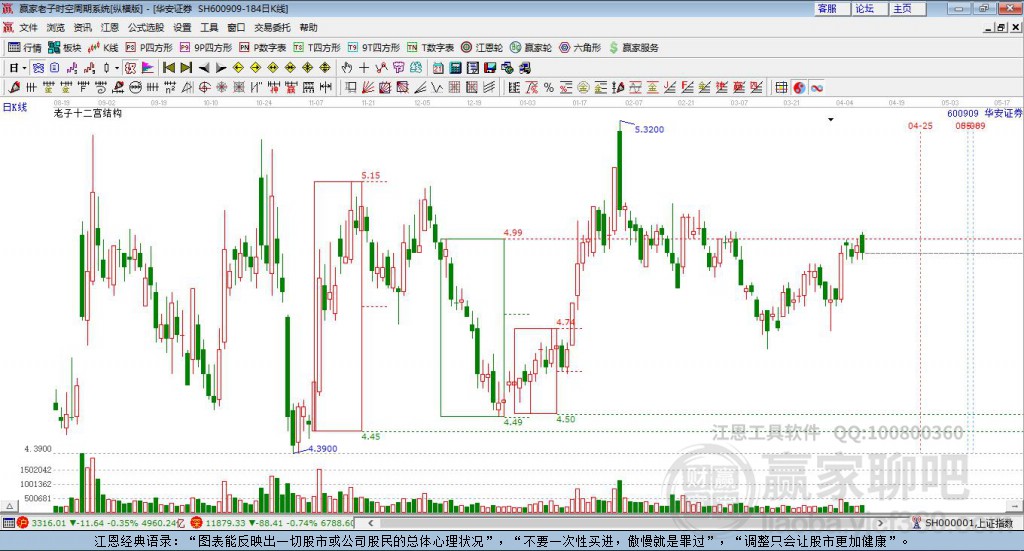
Task: Select the protractor angle tool
Action: point(187,87)
